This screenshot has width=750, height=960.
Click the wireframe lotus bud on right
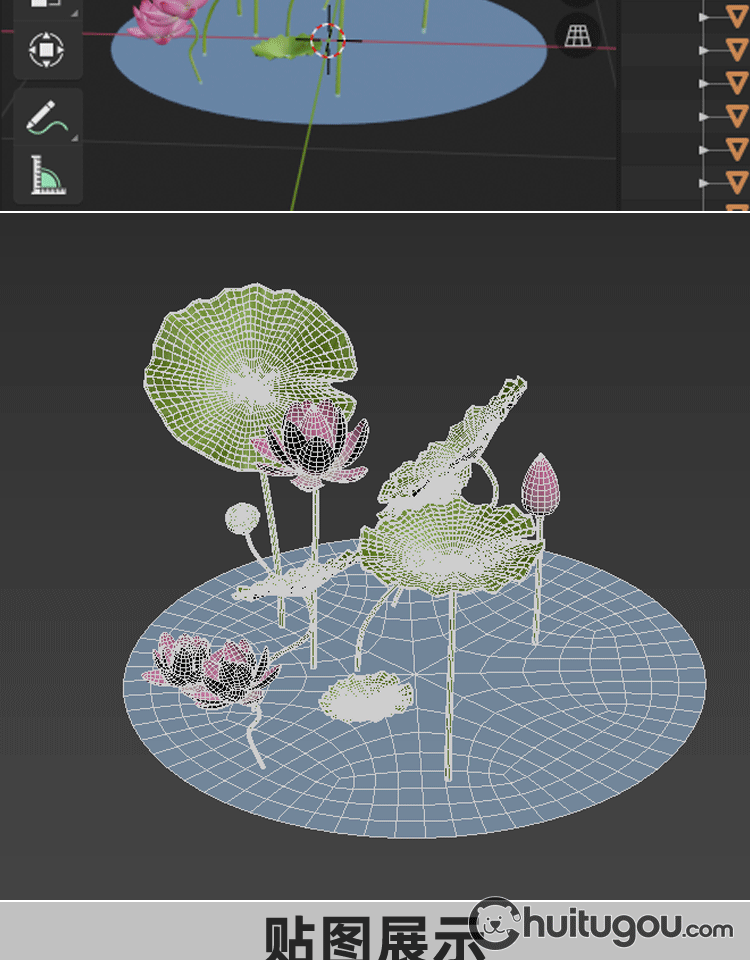(540, 482)
